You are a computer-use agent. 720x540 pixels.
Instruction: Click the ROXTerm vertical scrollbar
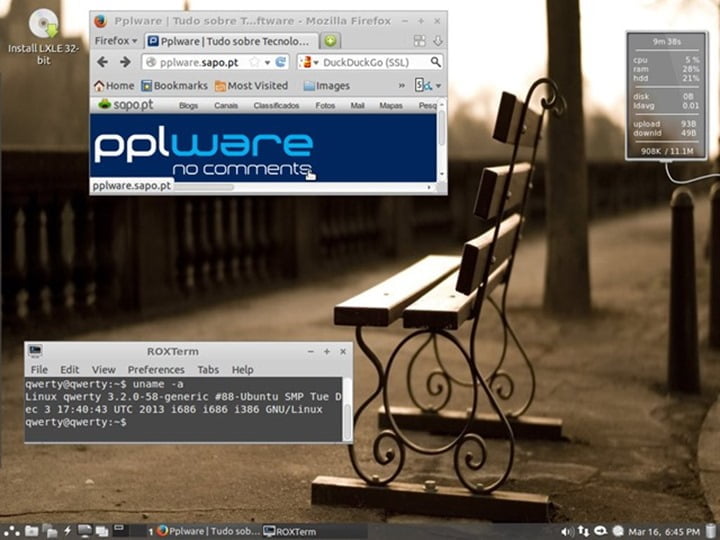tap(348, 410)
